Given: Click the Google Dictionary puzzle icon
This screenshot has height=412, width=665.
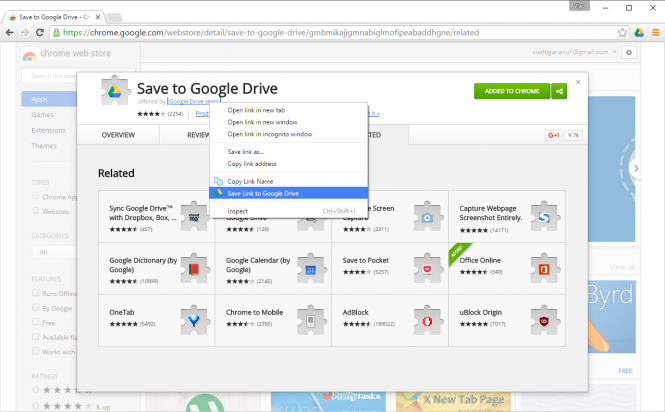Looking at the screenshot, I should [x=194, y=269].
